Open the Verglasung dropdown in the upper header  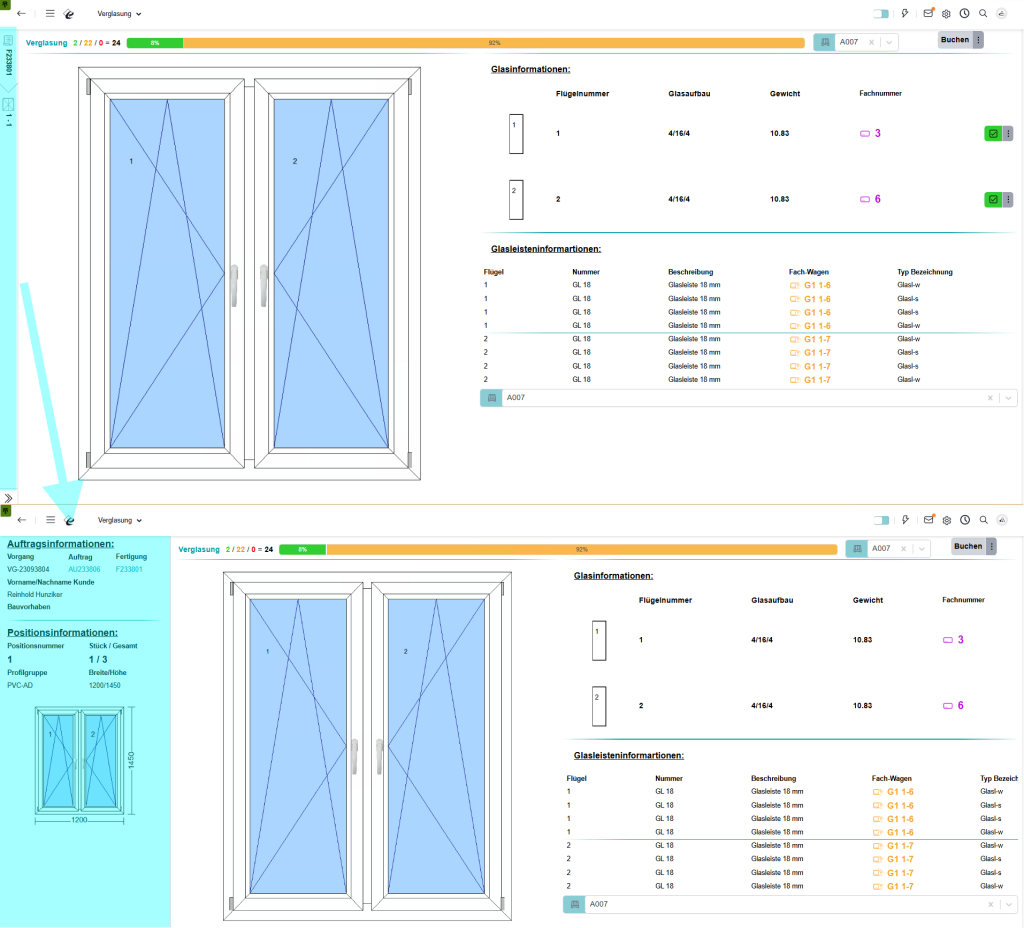click(120, 15)
